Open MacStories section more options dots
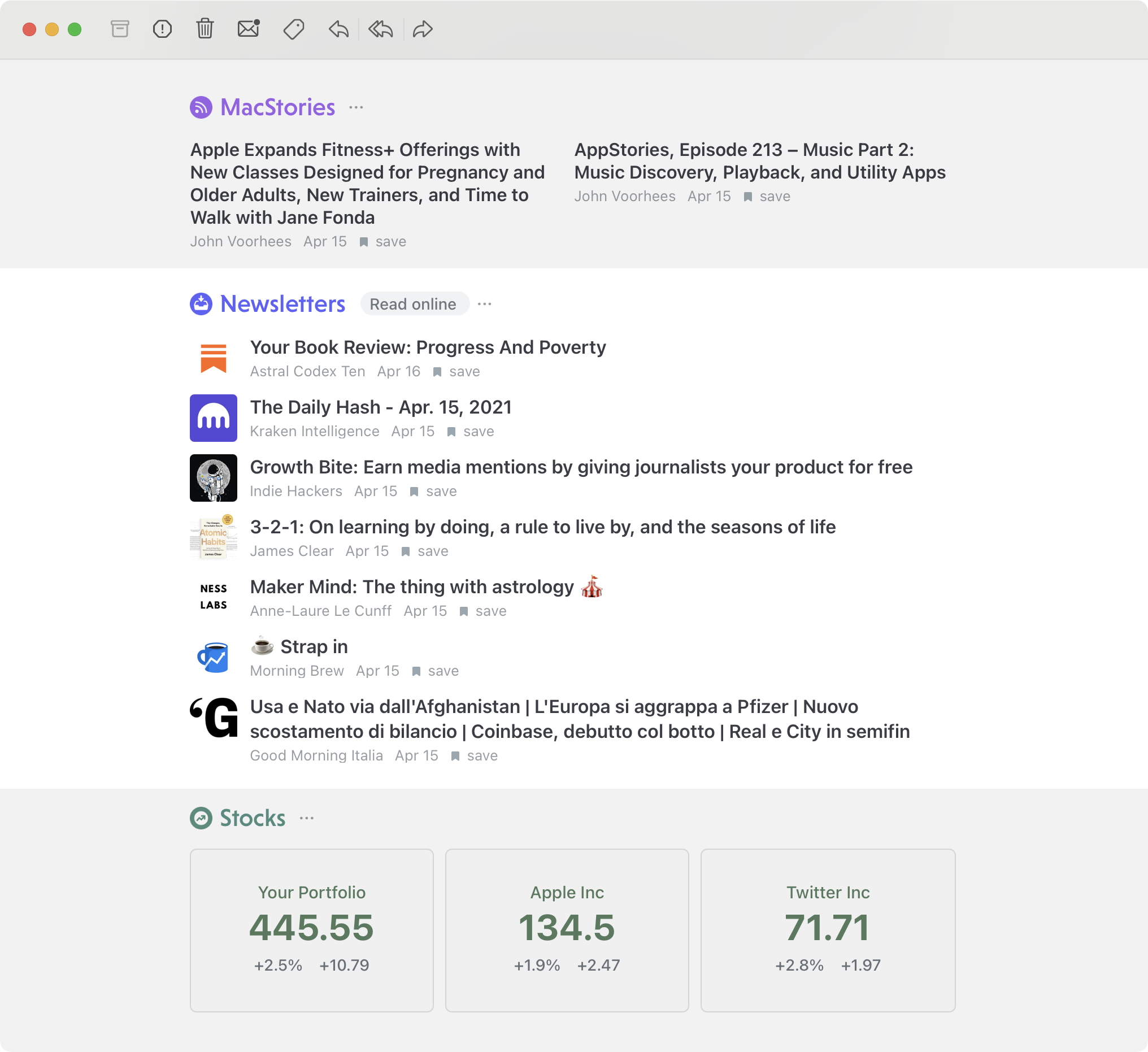This screenshot has height=1052, width=1148. [x=356, y=107]
